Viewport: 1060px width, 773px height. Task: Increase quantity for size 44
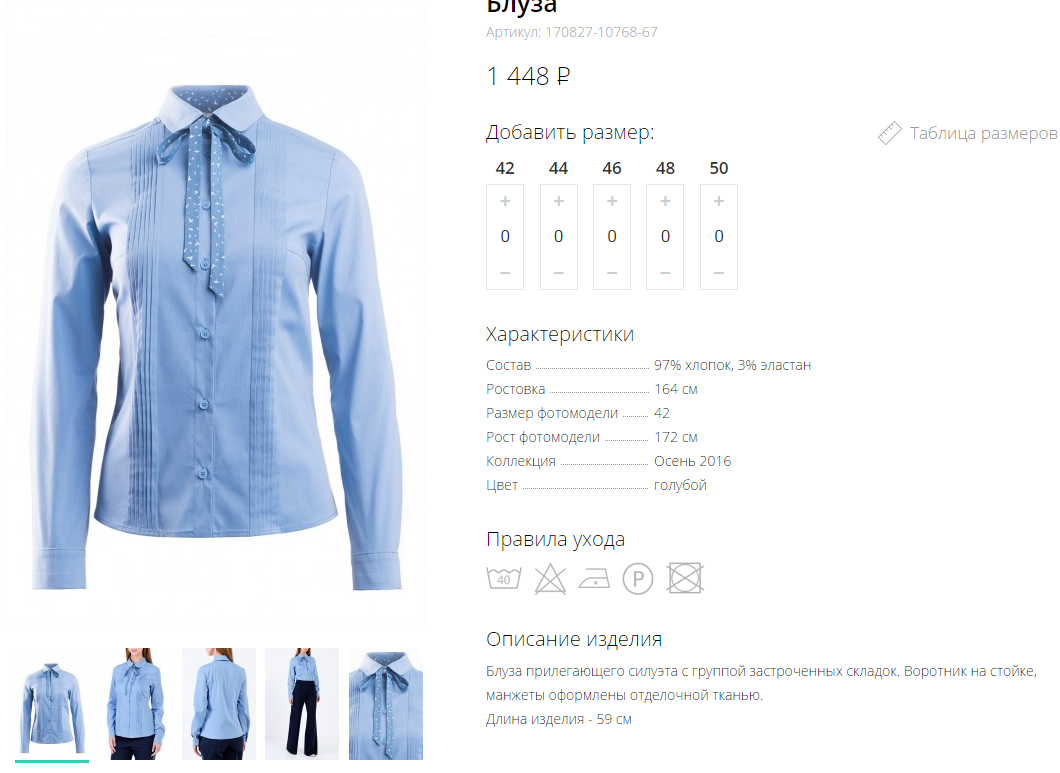(x=558, y=201)
